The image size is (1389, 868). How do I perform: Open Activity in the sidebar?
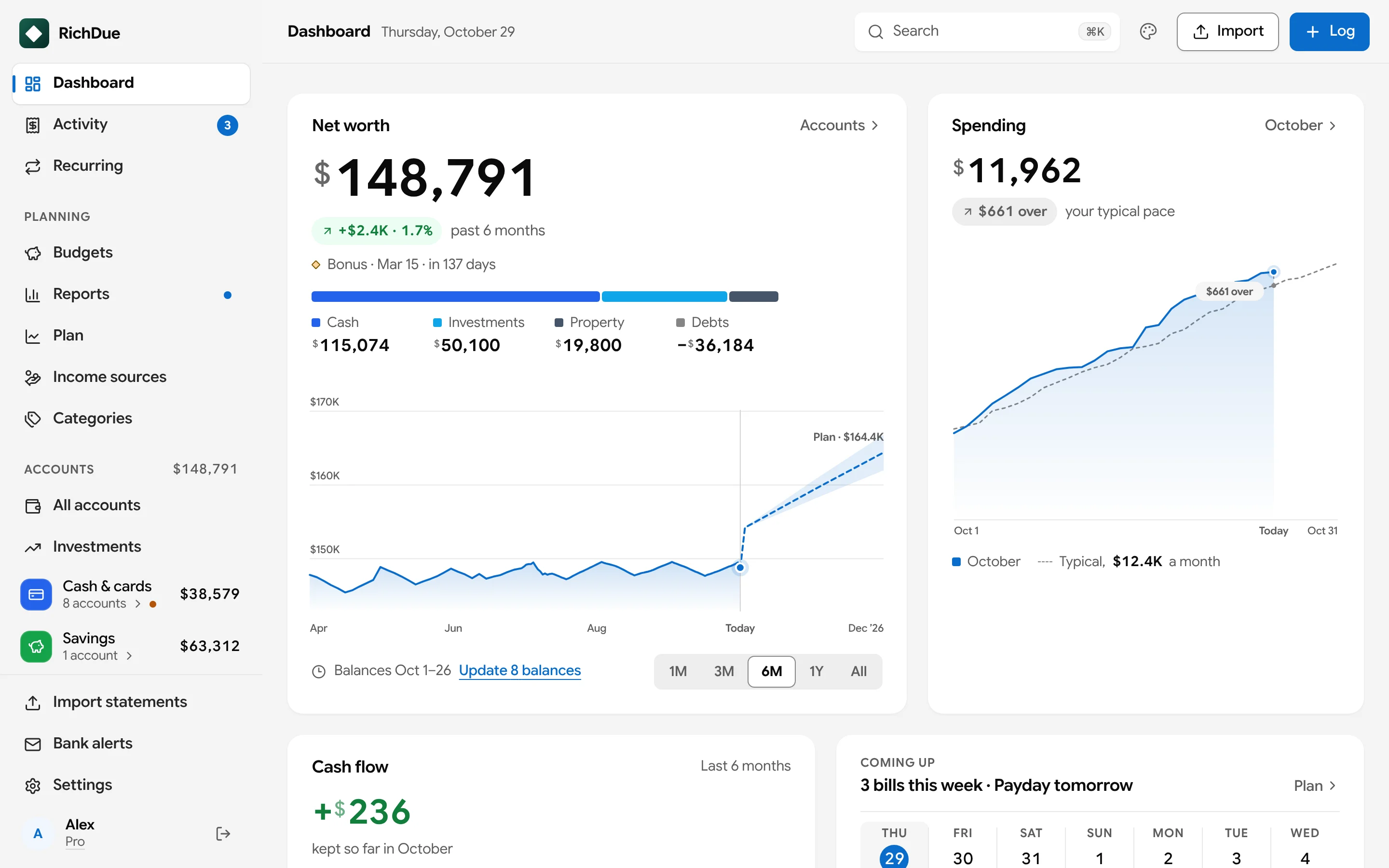pyautogui.click(x=131, y=124)
